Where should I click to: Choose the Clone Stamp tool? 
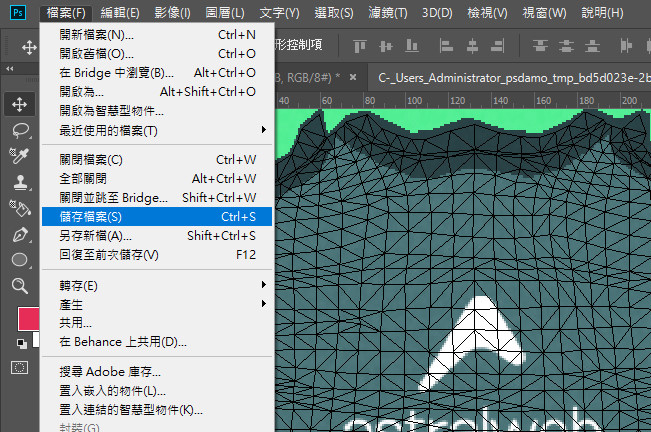[x=19, y=182]
